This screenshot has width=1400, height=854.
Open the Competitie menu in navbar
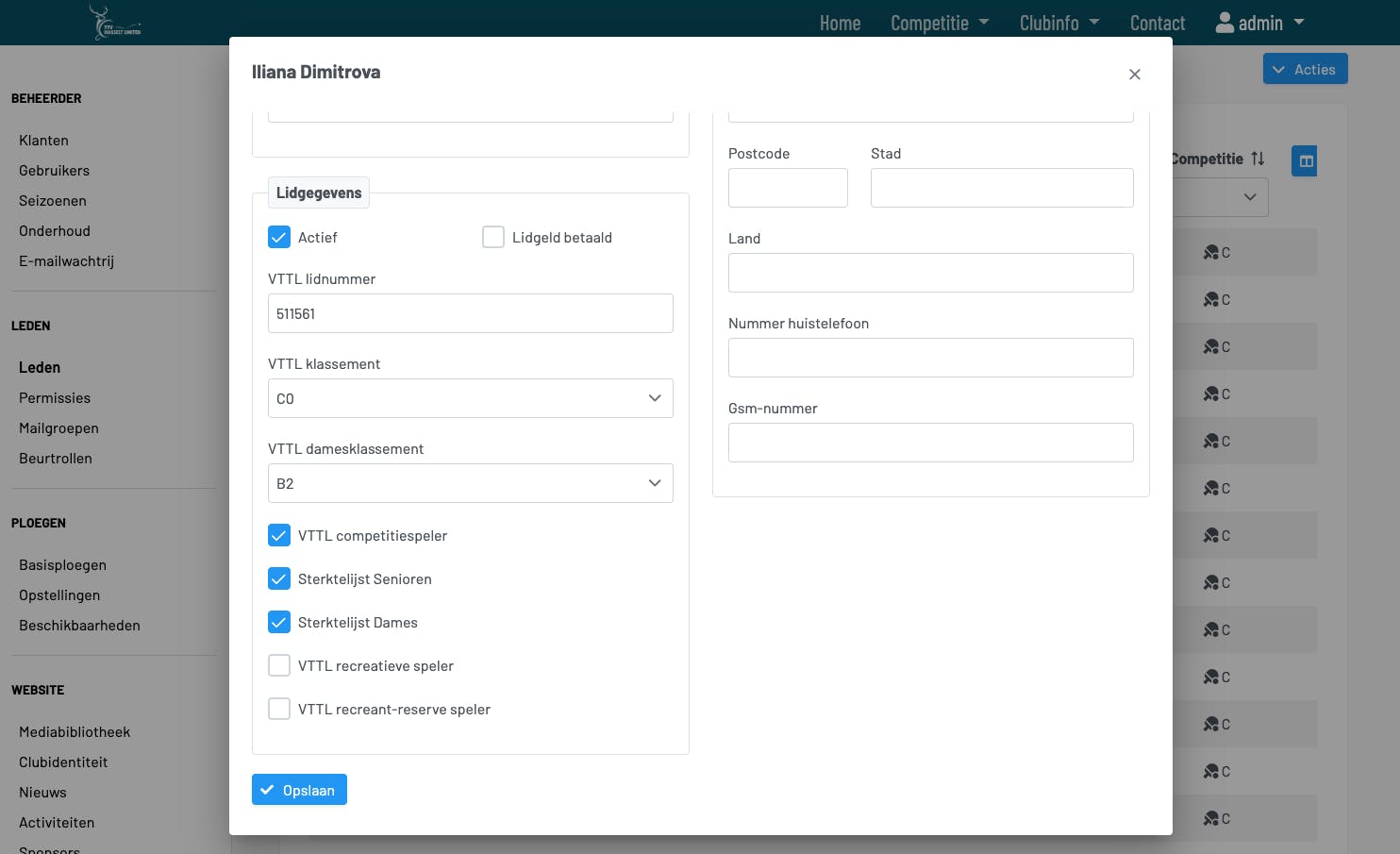(939, 23)
